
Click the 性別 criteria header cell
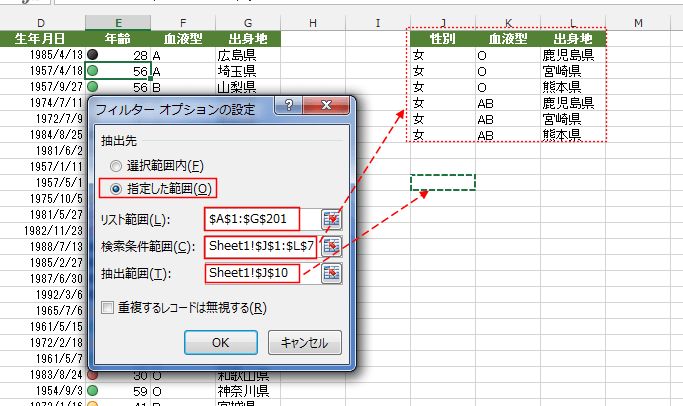click(443, 39)
